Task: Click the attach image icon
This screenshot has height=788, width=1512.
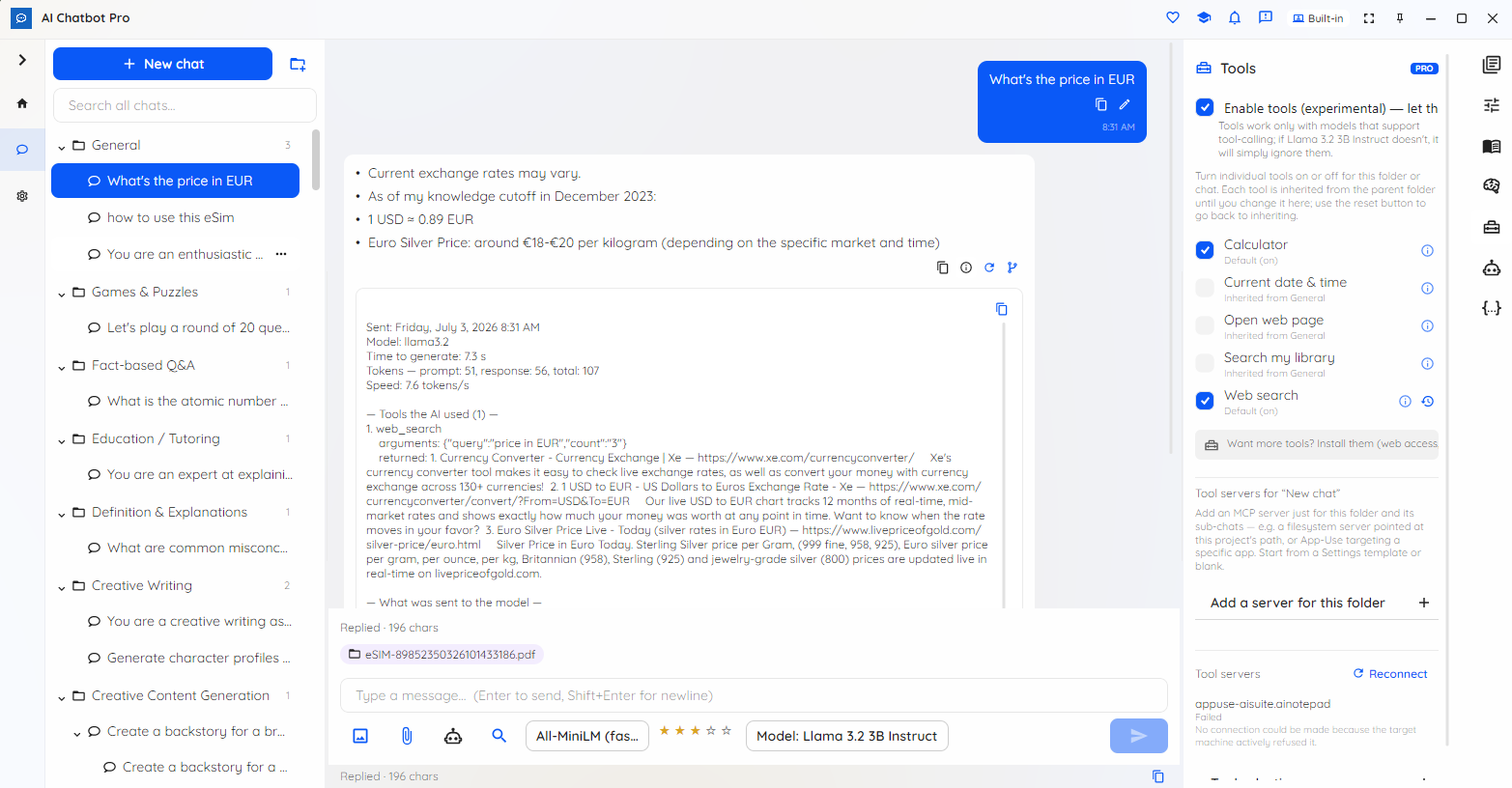Action: pos(360,736)
